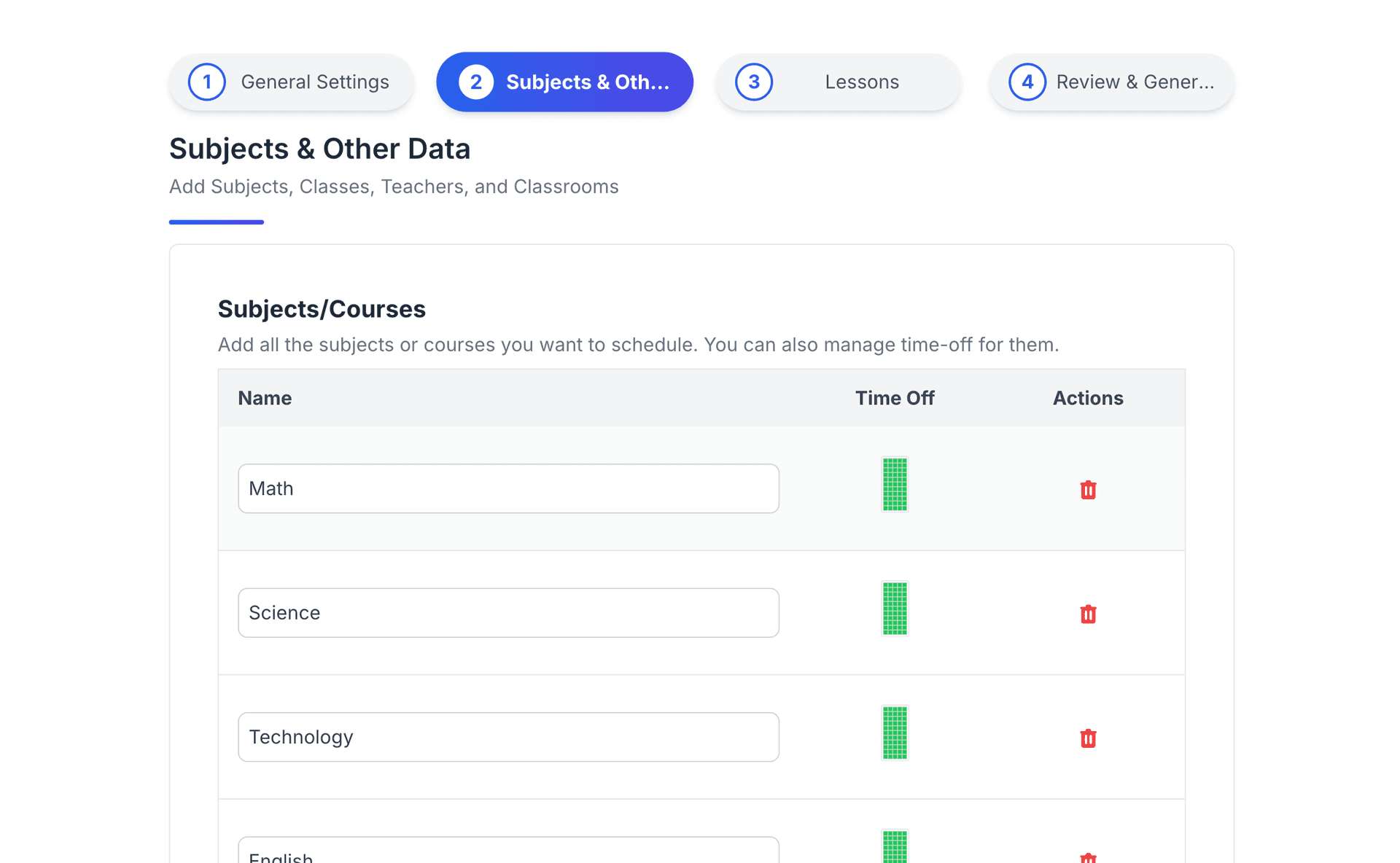The image size is (1400, 863).
Task: Click the step 4 numbered circle
Action: point(1027,82)
